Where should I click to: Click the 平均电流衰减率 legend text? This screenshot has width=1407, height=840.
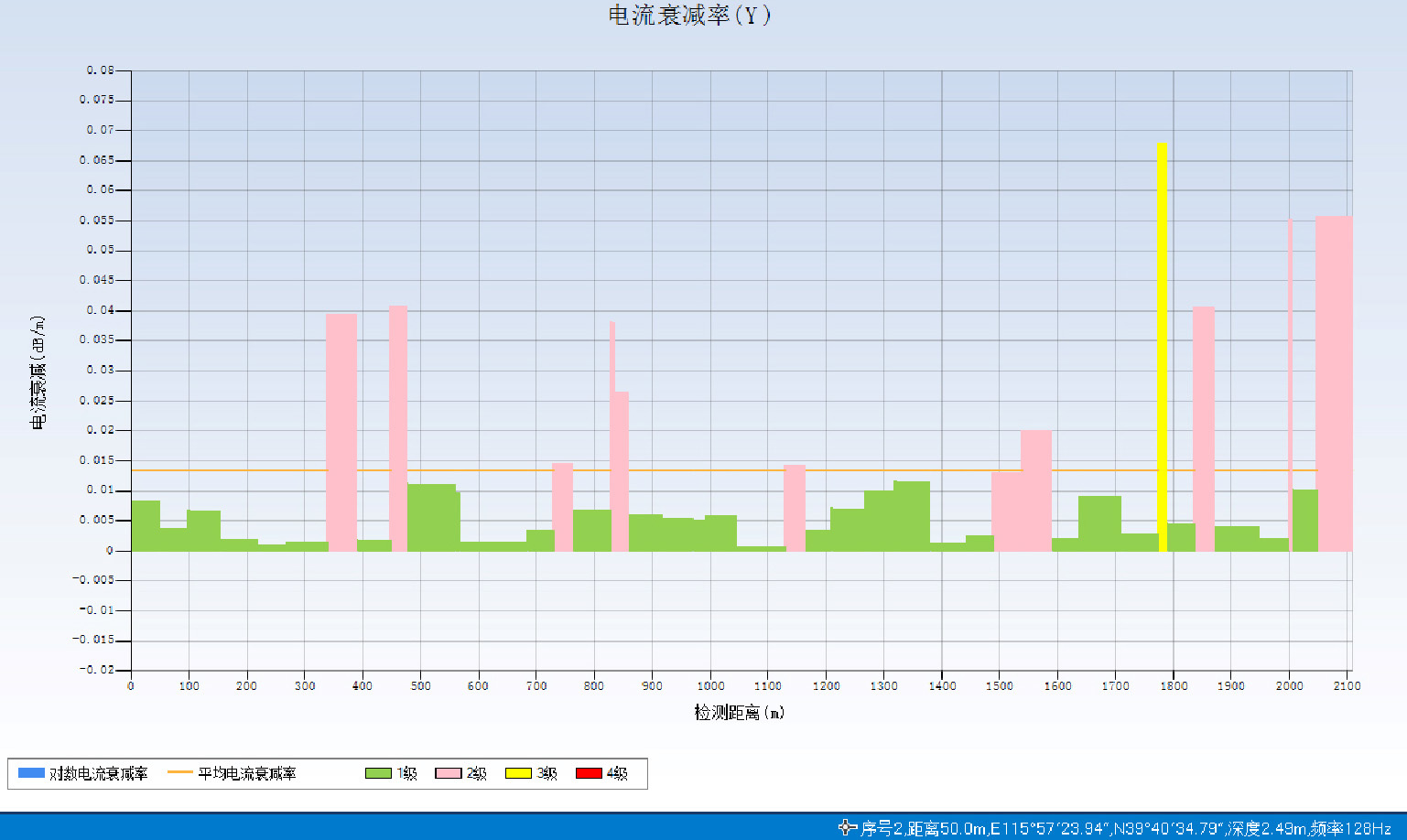(x=247, y=773)
